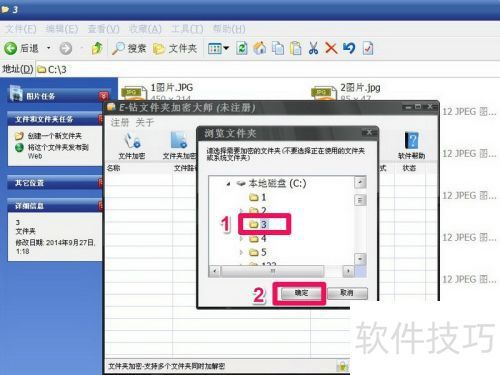This screenshot has height=375, width=500.
Task: Expand folder 5 in the tree
Action: 241,252
